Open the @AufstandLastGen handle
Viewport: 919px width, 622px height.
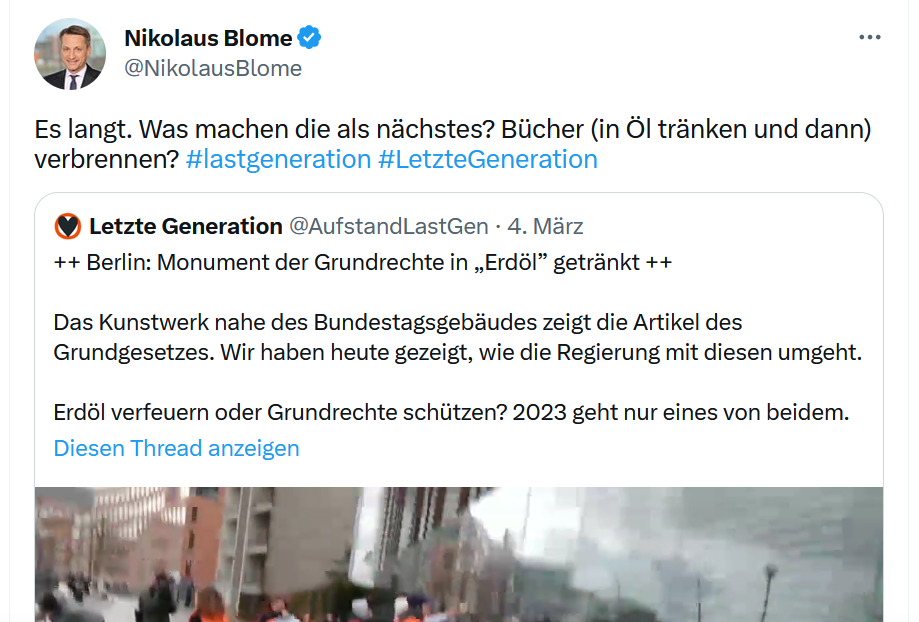pos(389,226)
